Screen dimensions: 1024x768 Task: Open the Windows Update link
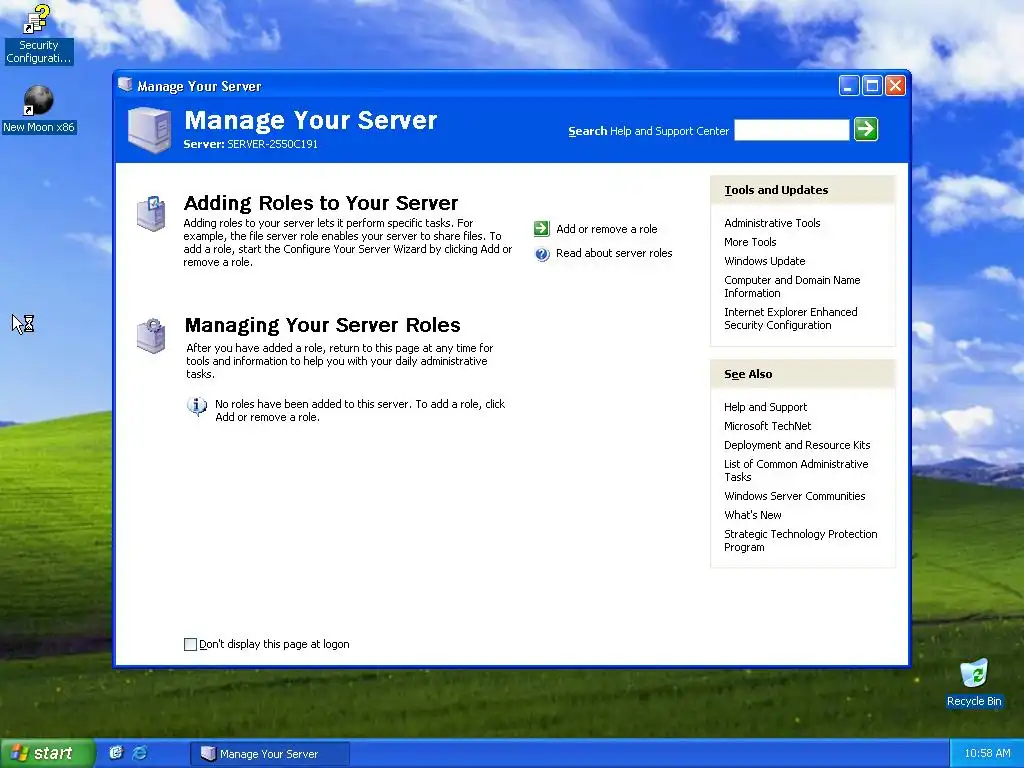pyautogui.click(x=764, y=261)
